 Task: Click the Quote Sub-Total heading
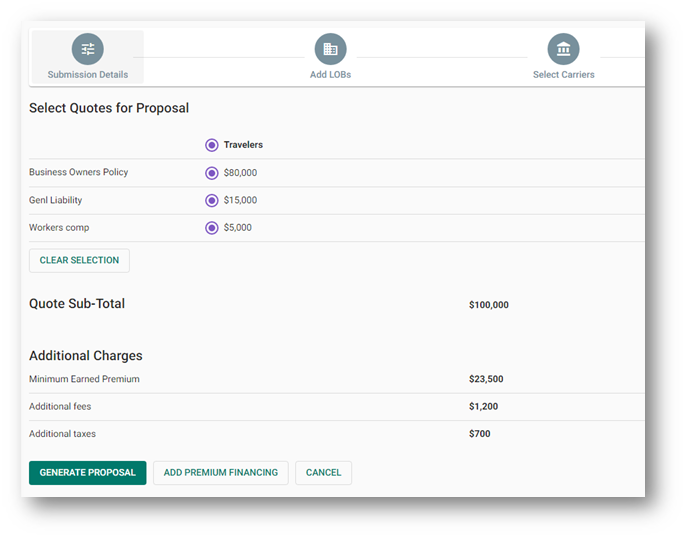pyautogui.click(x=77, y=303)
